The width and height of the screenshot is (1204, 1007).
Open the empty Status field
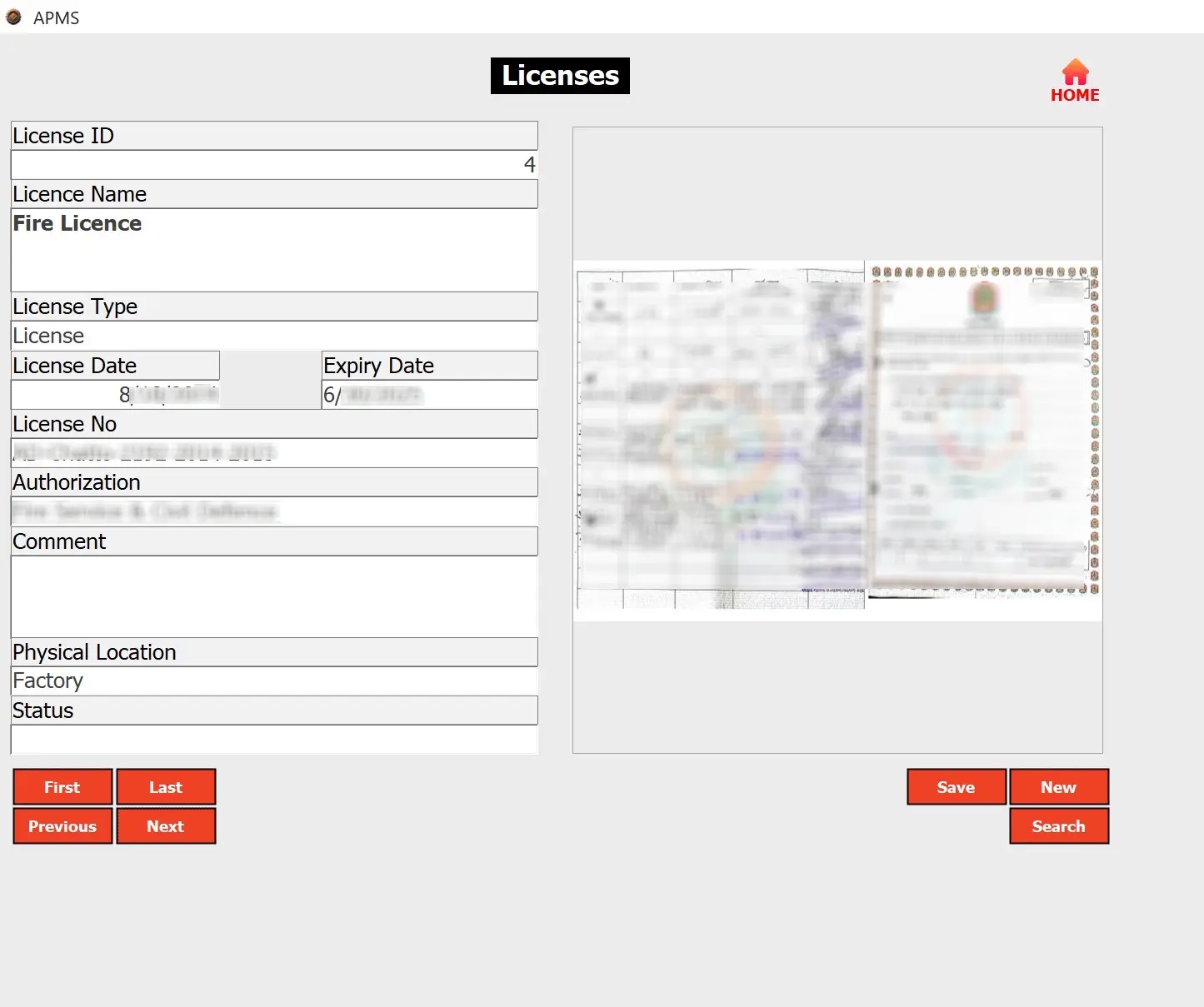click(x=273, y=740)
